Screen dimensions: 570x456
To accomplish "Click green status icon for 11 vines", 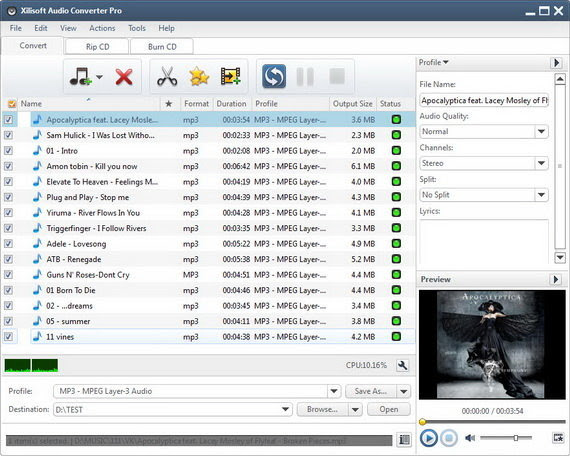I will click(x=396, y=336).
